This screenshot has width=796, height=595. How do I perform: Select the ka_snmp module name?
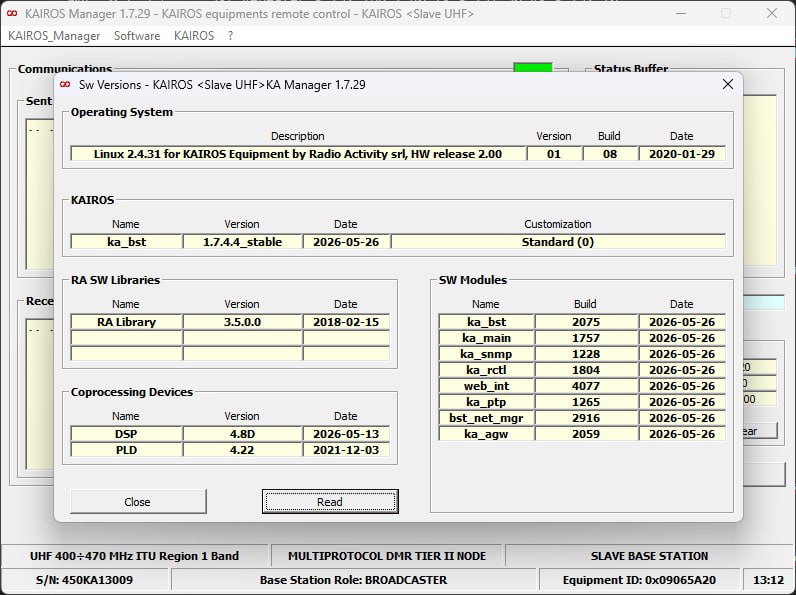pyautogui.click(x=486, y=354)
